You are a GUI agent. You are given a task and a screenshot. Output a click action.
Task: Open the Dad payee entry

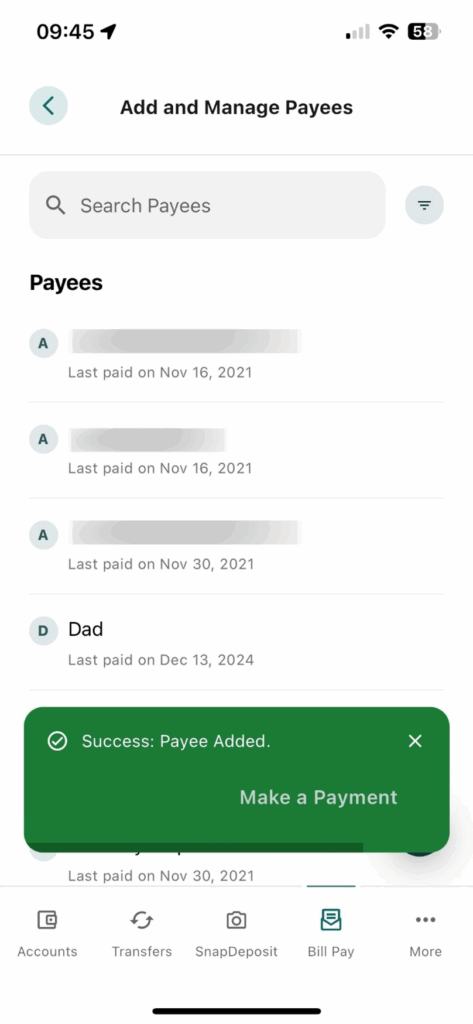(x=236, y=642)
